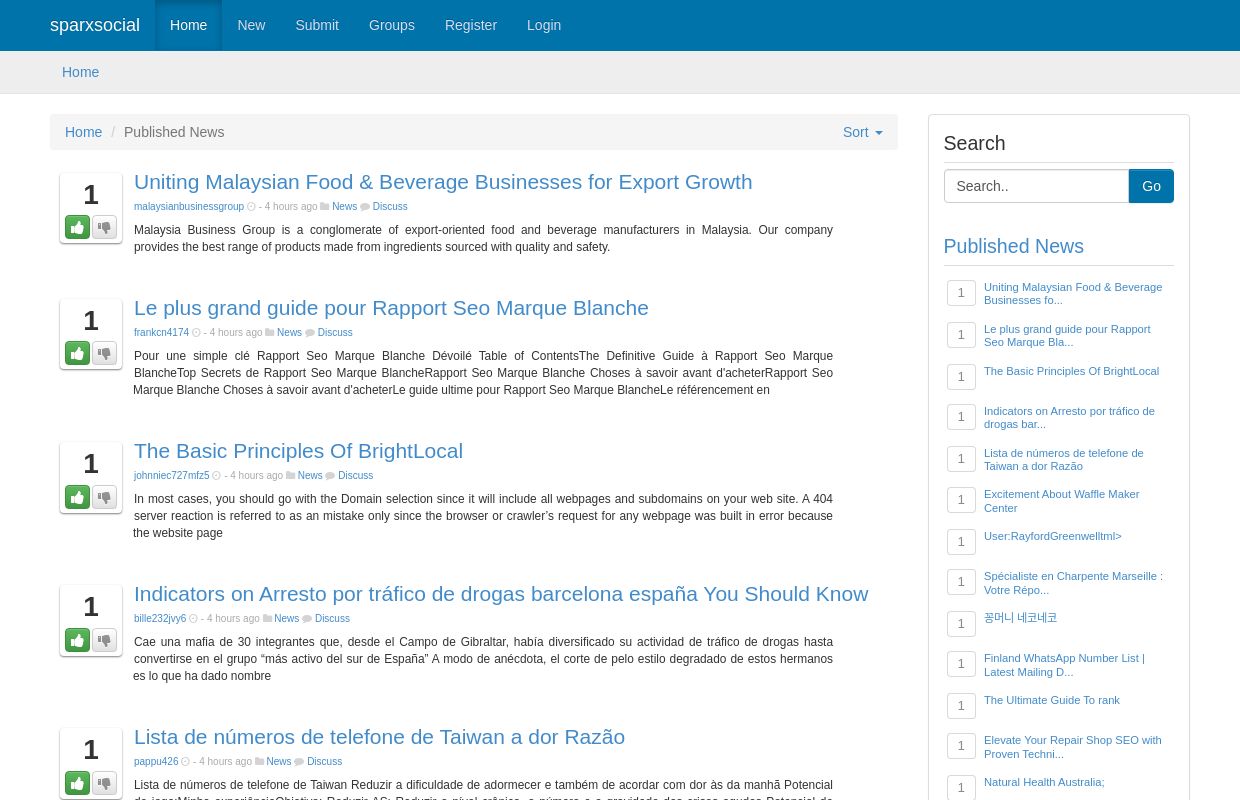Upvote the Lista de números de telefone post
The height and width of the screenshot is (800, 1240).
[78, 783]
